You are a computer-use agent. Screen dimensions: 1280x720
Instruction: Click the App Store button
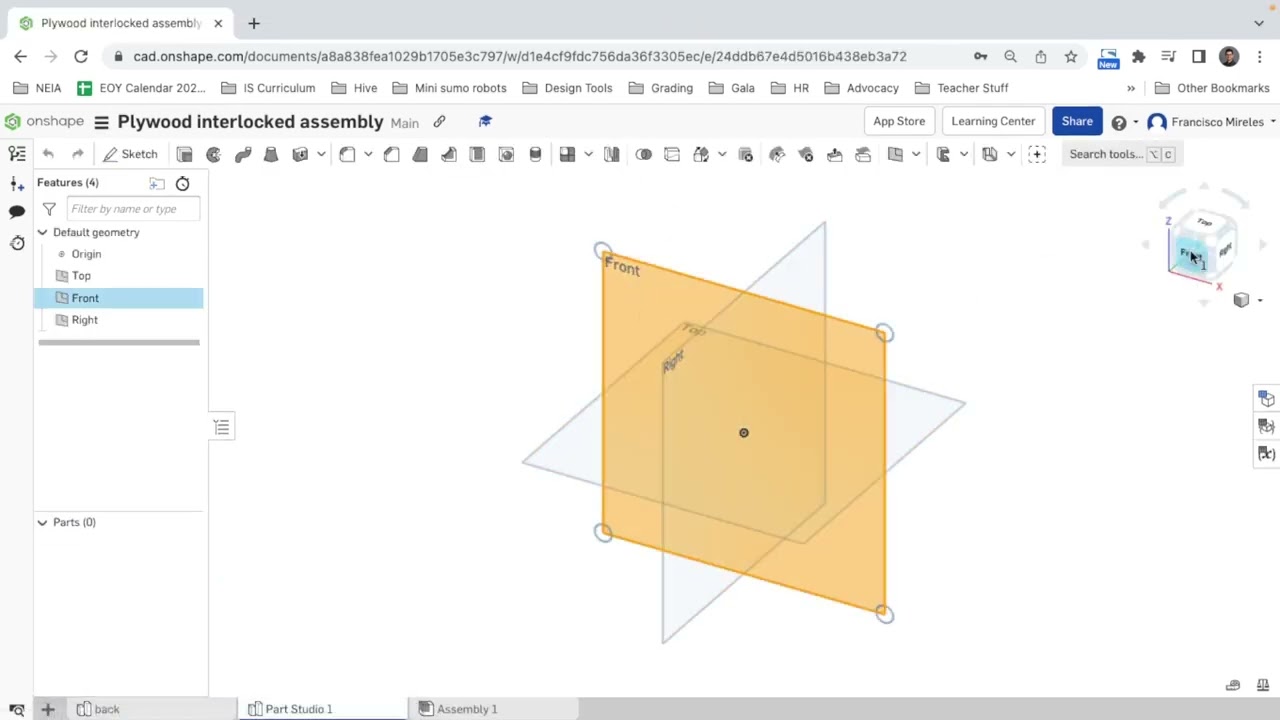pos(899,121)
